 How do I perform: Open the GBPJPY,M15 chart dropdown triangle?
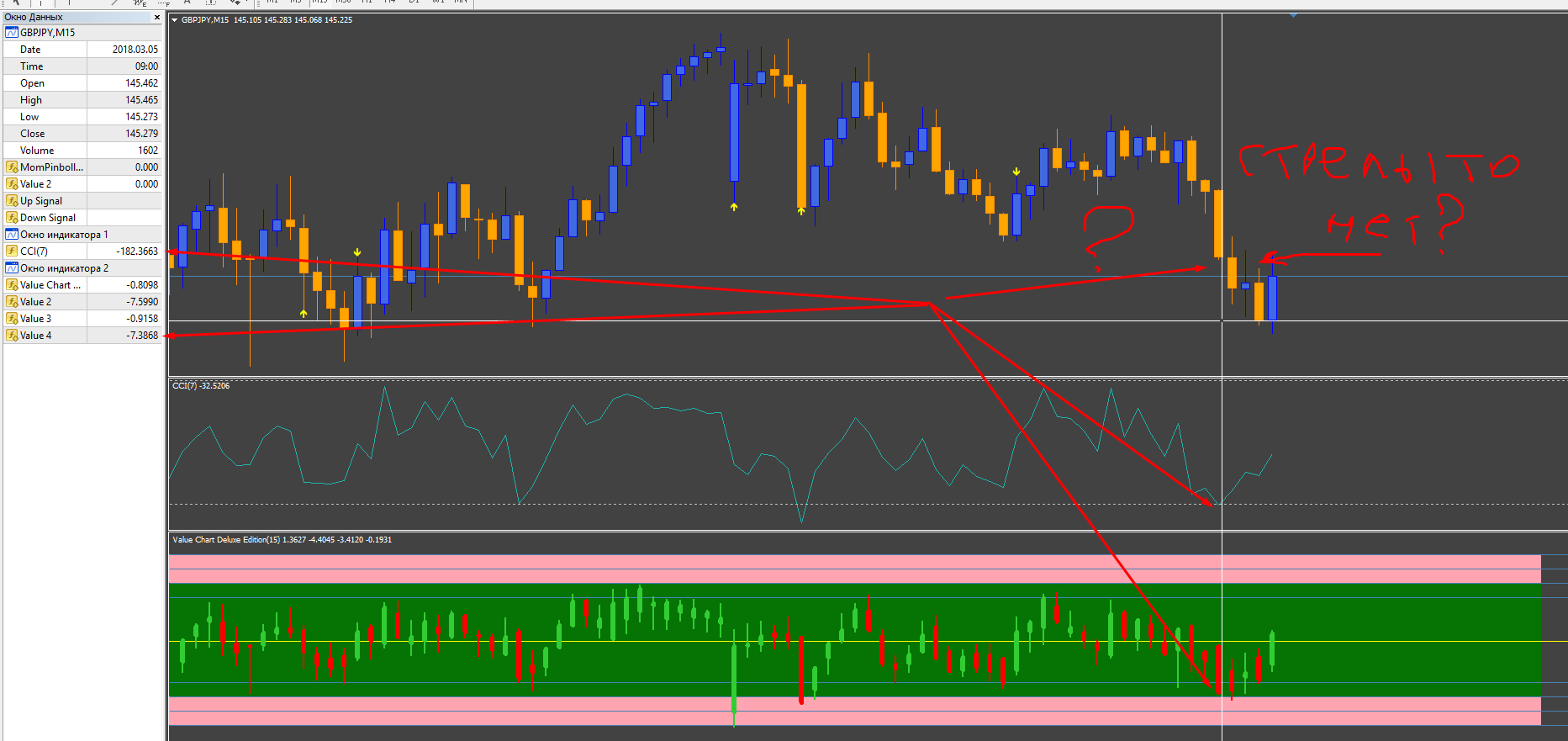(175, 20)
